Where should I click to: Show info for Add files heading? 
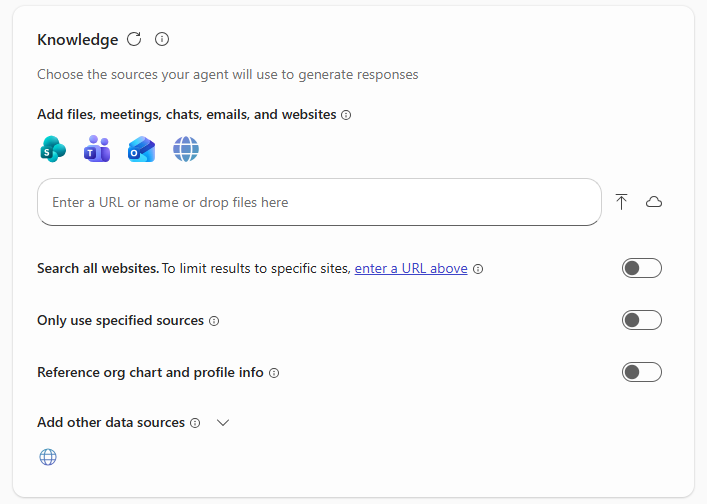[346, 115]
